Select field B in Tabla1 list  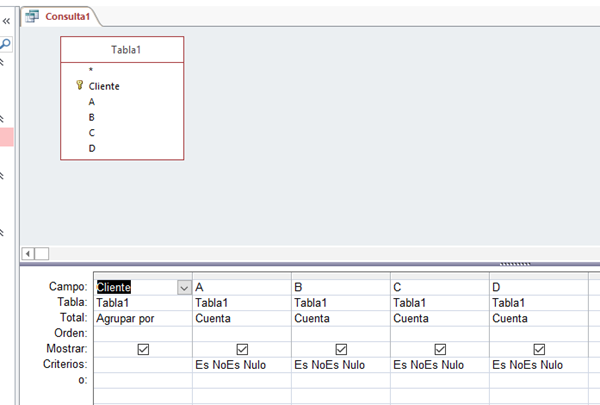tap(91, 118)
